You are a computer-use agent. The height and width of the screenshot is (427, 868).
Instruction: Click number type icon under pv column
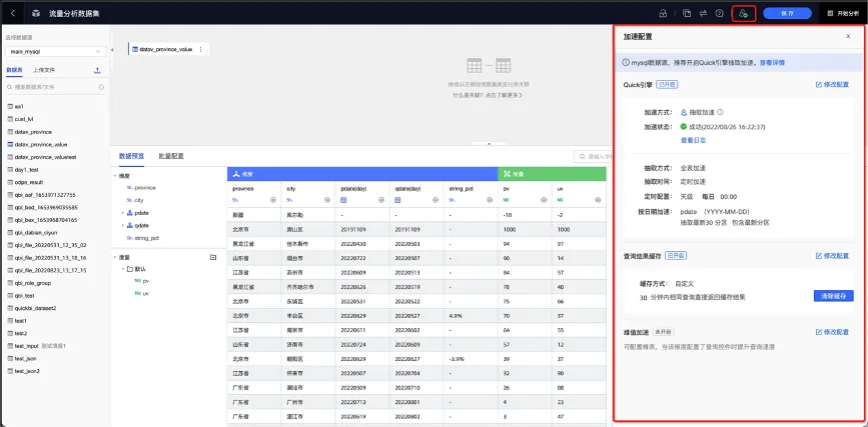pos(506,200)
